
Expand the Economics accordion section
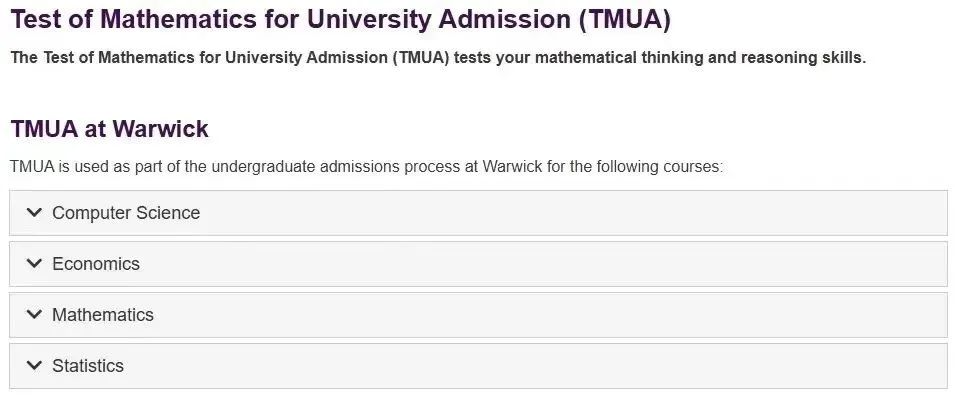pyautogui.click(x=478, y=264)
